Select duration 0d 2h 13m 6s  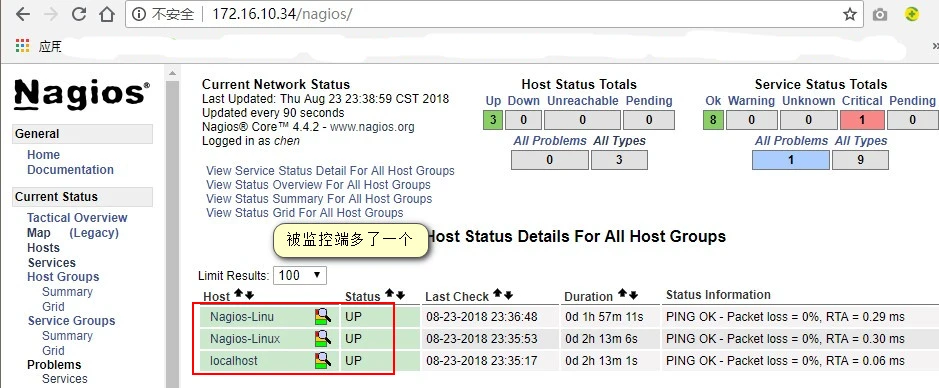pyautogui.click(x=601, y=339)
